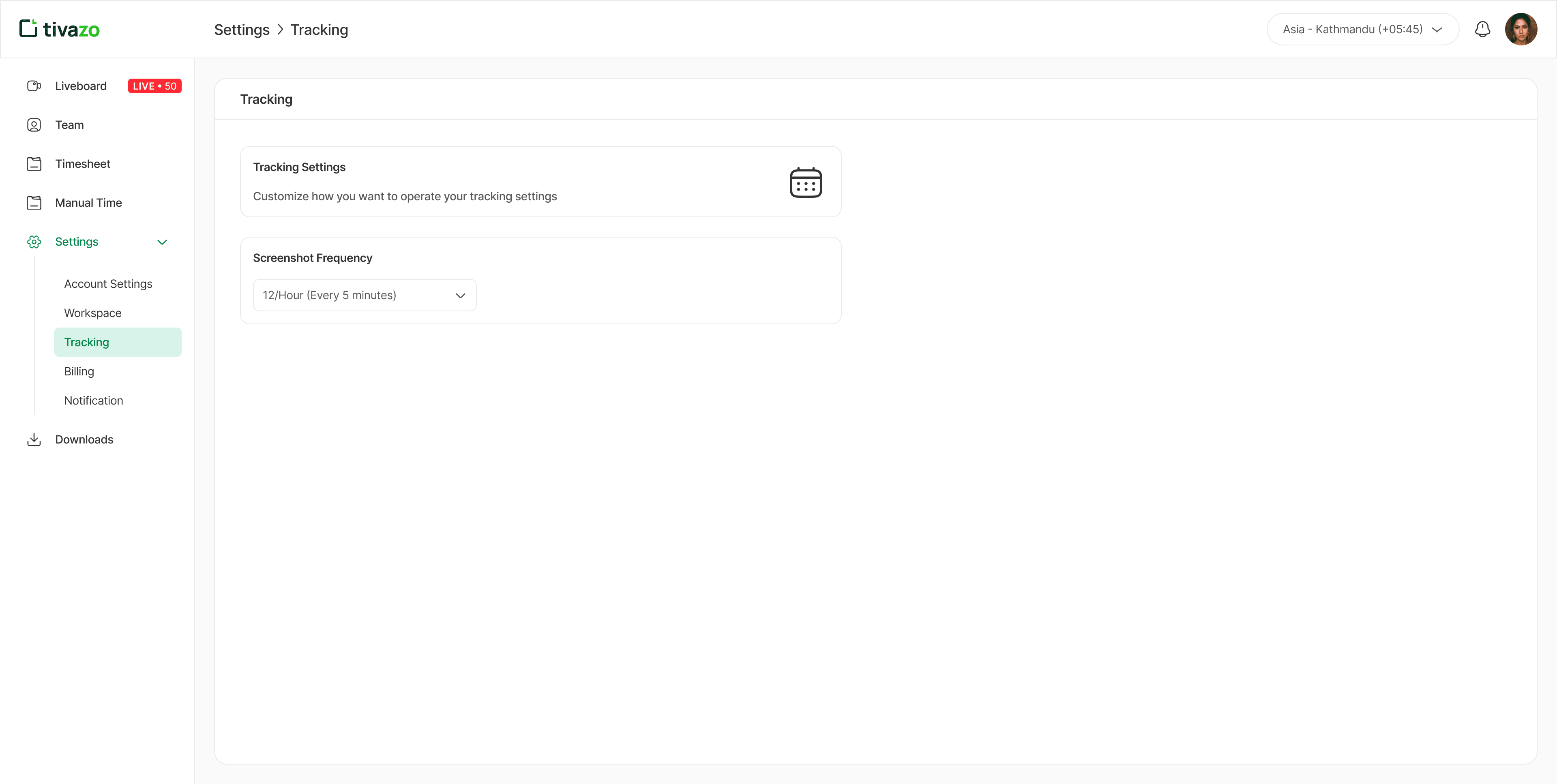Click the breadcrumb separator arrow
This screenshot has width=1557, height=784.
(280, 30)
